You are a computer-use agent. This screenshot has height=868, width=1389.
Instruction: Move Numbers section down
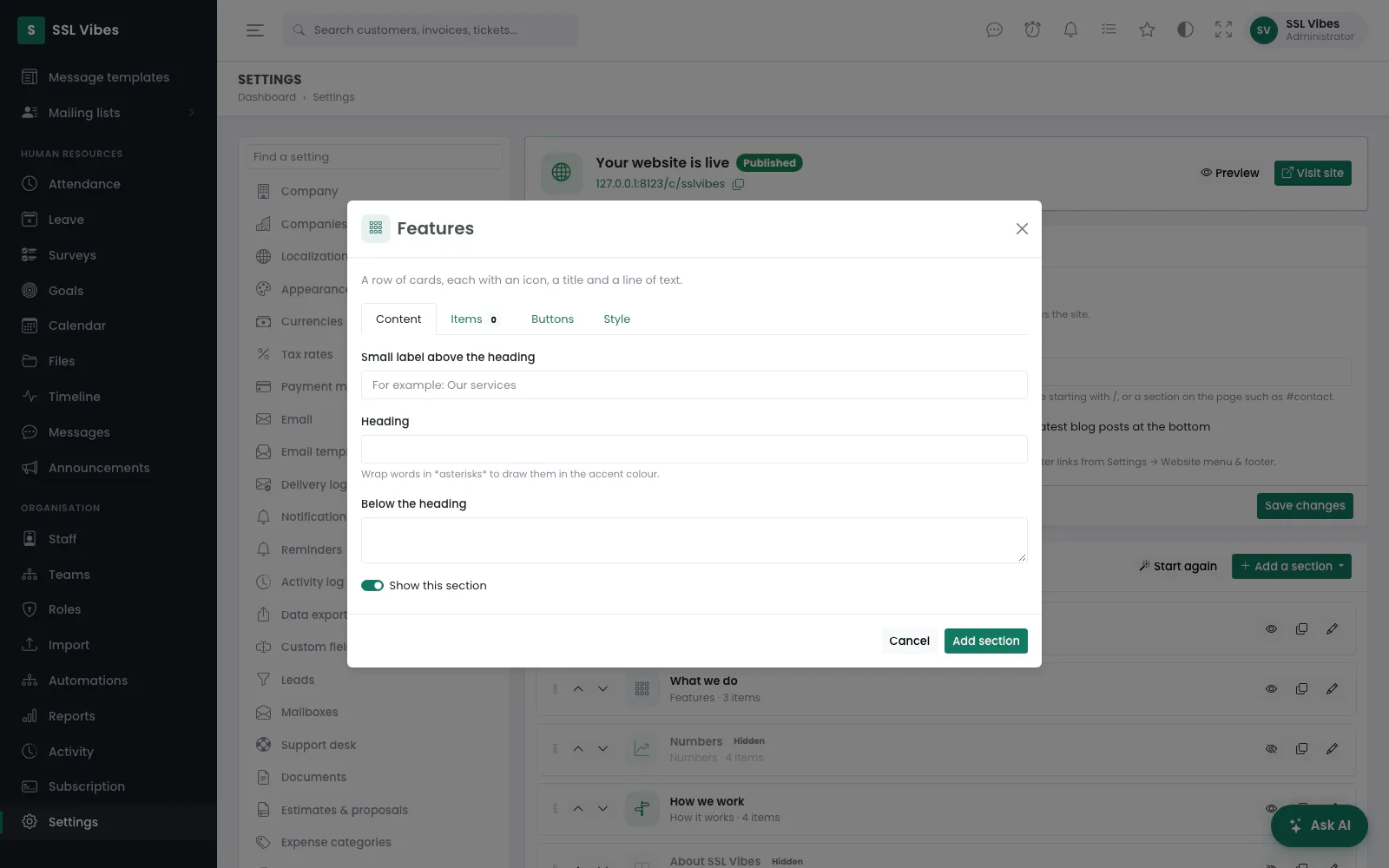click(602, 749)
